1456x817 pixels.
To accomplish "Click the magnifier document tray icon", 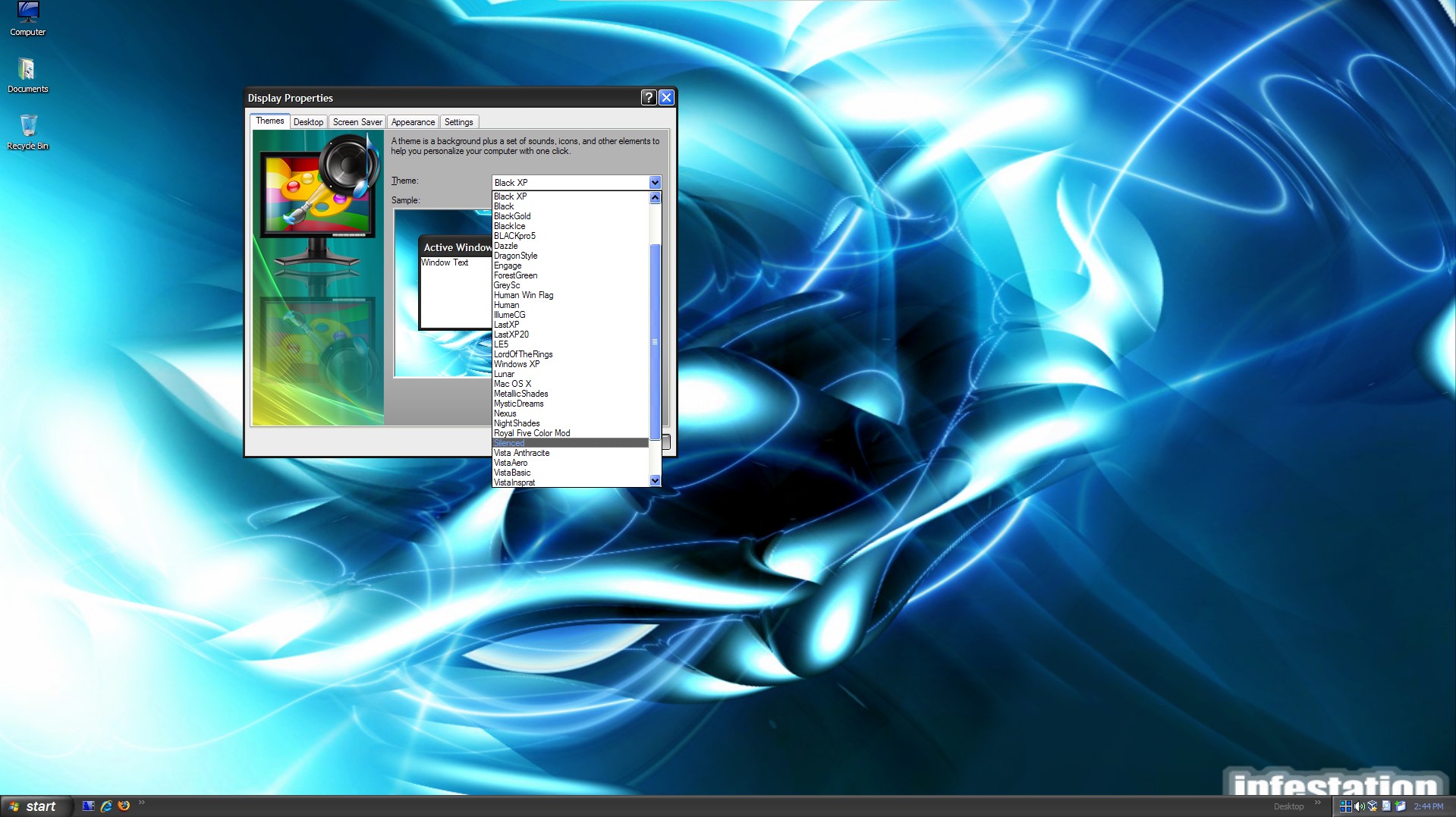I will (1386, 806).
